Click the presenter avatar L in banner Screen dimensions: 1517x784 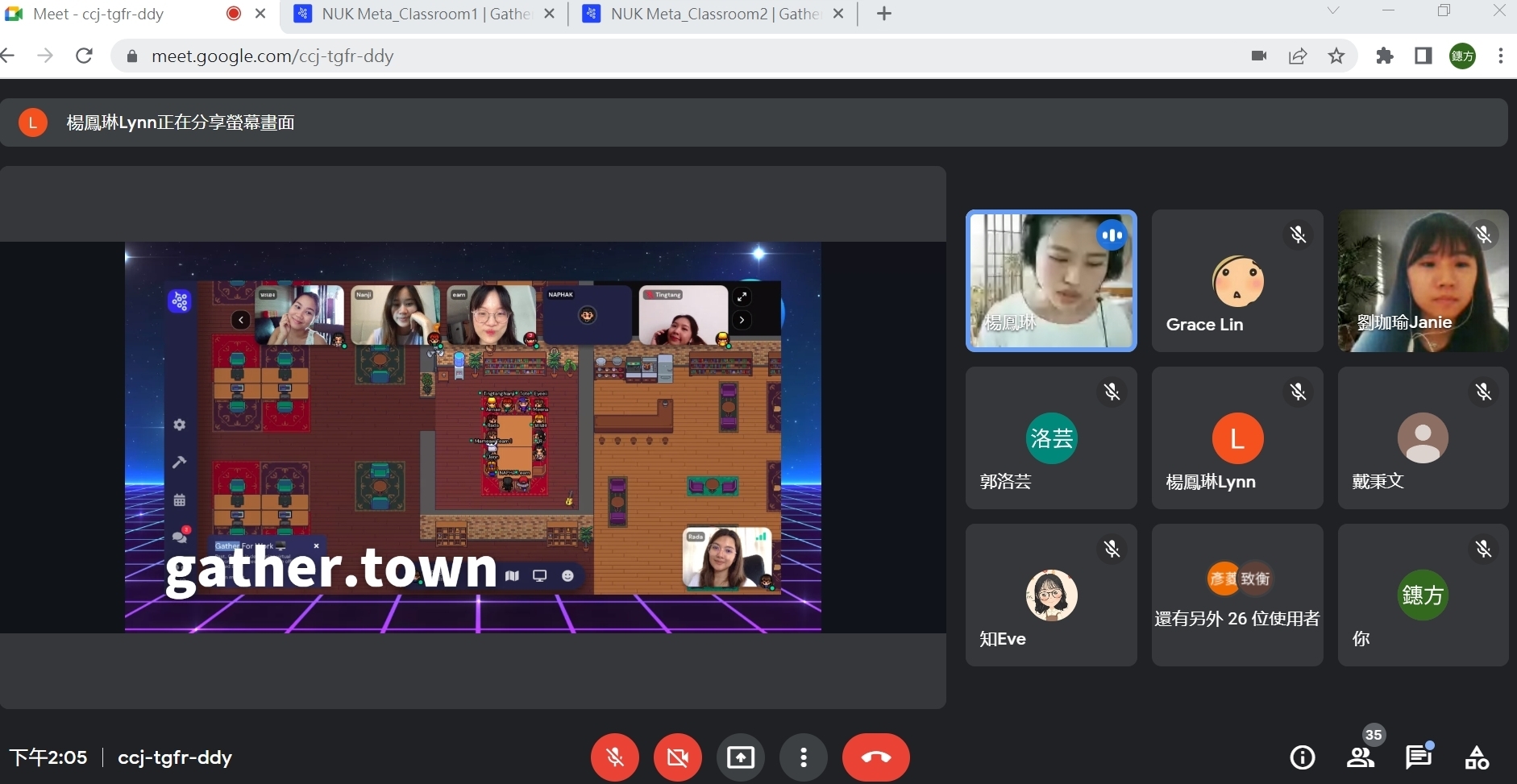tap(33, 122)
